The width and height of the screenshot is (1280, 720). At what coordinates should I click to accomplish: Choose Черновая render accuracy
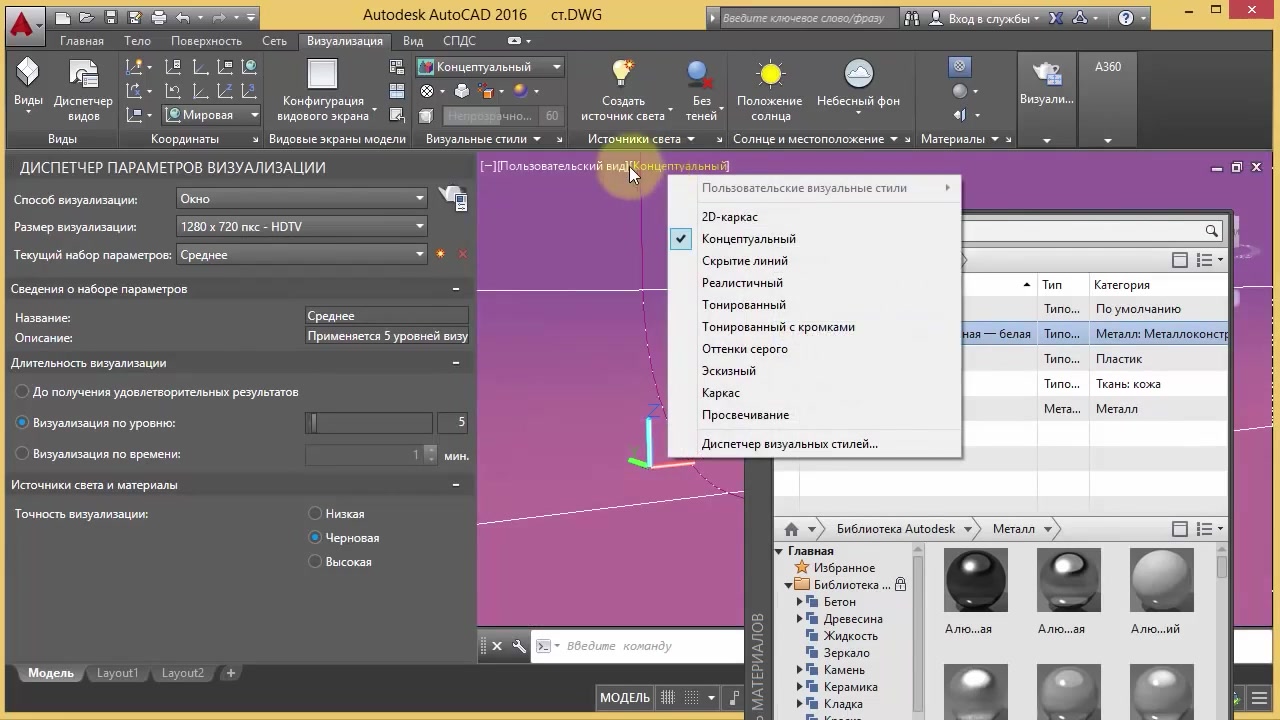tap(315, 538)
